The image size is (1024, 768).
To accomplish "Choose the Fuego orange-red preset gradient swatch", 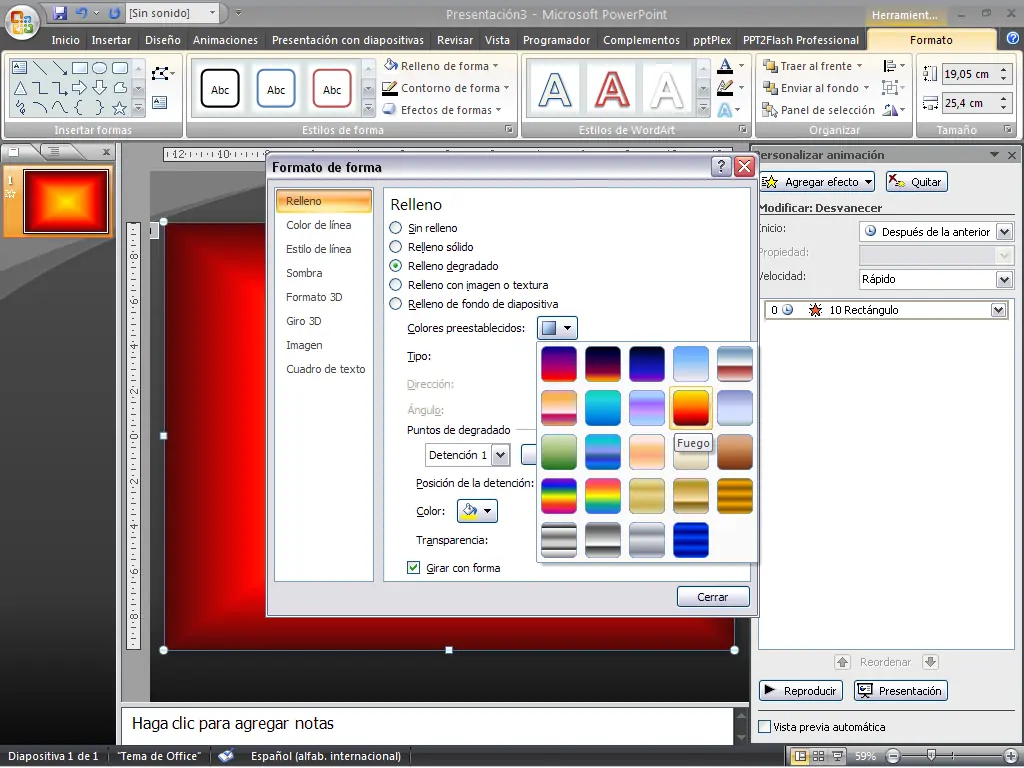I will pyautogui.click(x=690, y=408).
